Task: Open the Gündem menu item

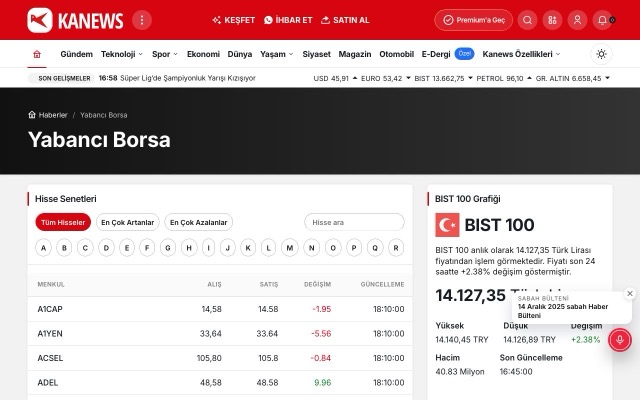Action: (76, 54)
